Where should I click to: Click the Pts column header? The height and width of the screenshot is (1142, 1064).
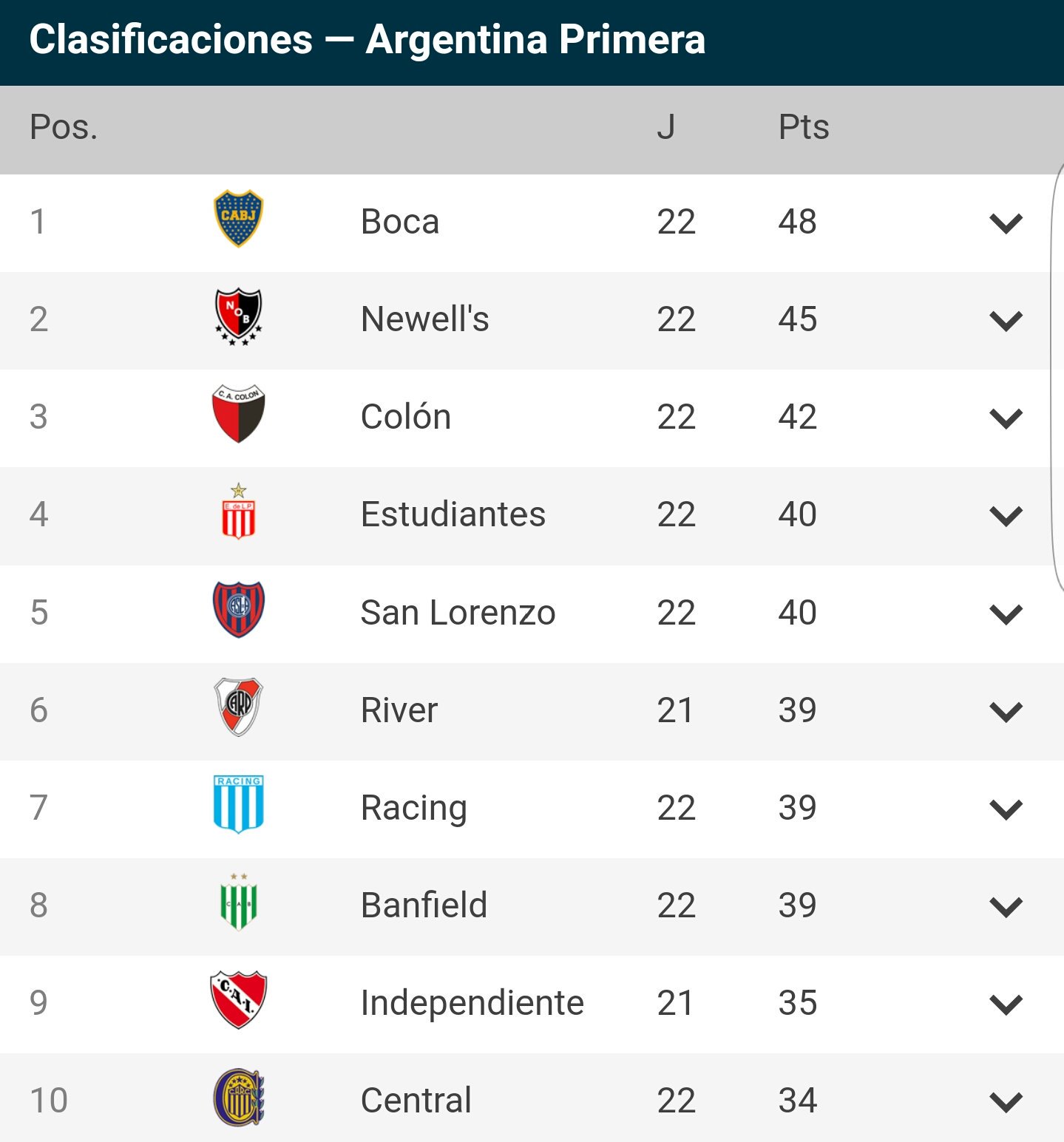(x=804, y=127)
